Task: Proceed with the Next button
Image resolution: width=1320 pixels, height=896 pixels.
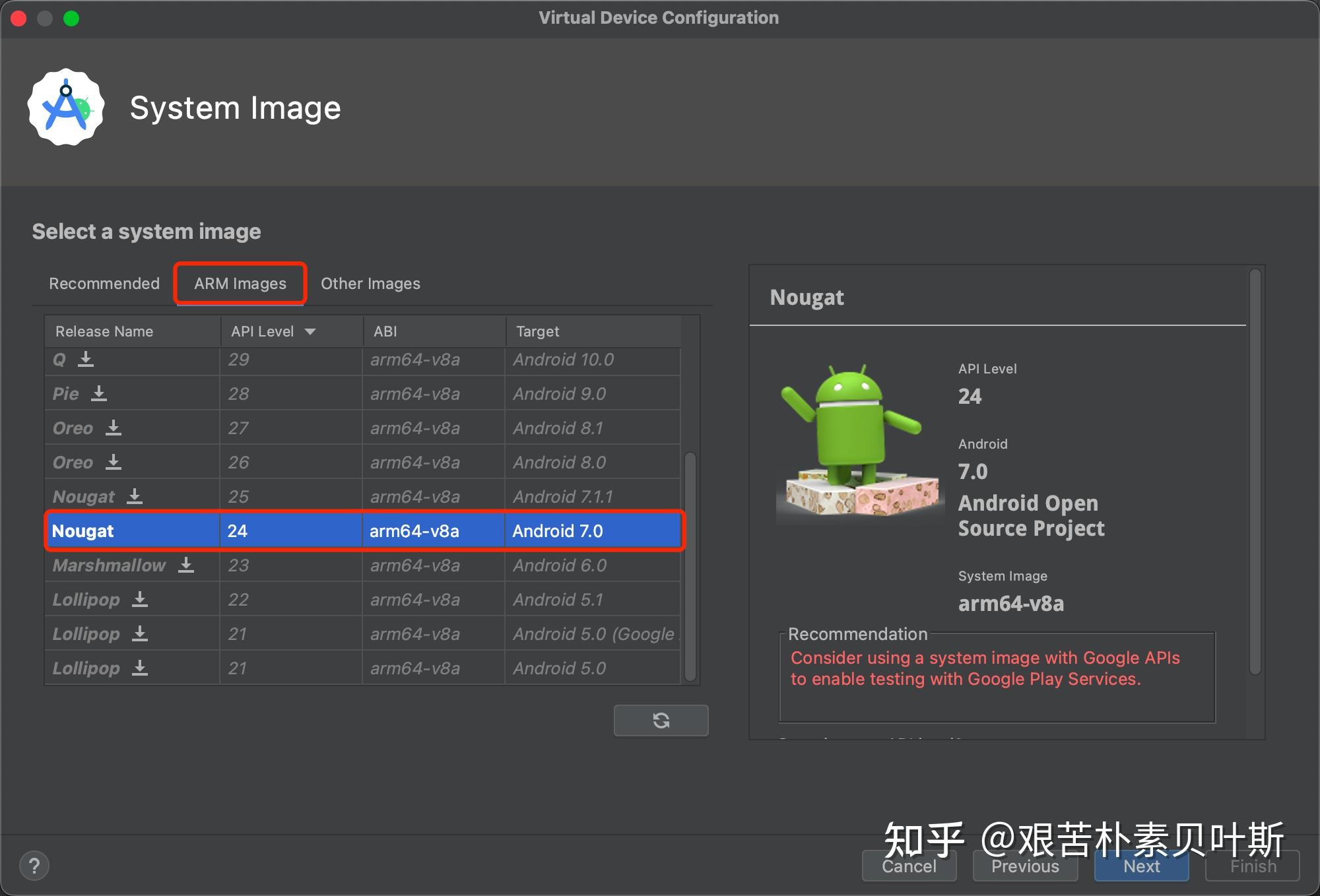Action: (x=1142, y=866)
